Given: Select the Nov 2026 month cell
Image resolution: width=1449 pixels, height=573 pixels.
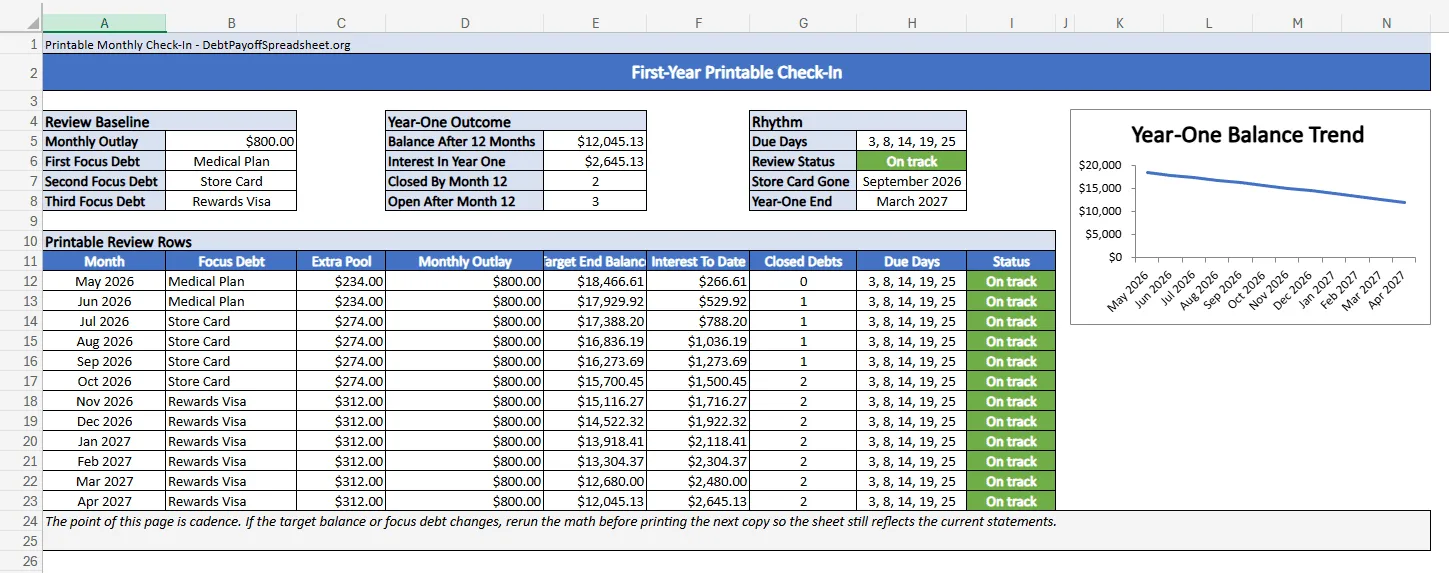Looking at the screenshot, I should (x=105, y=401).
